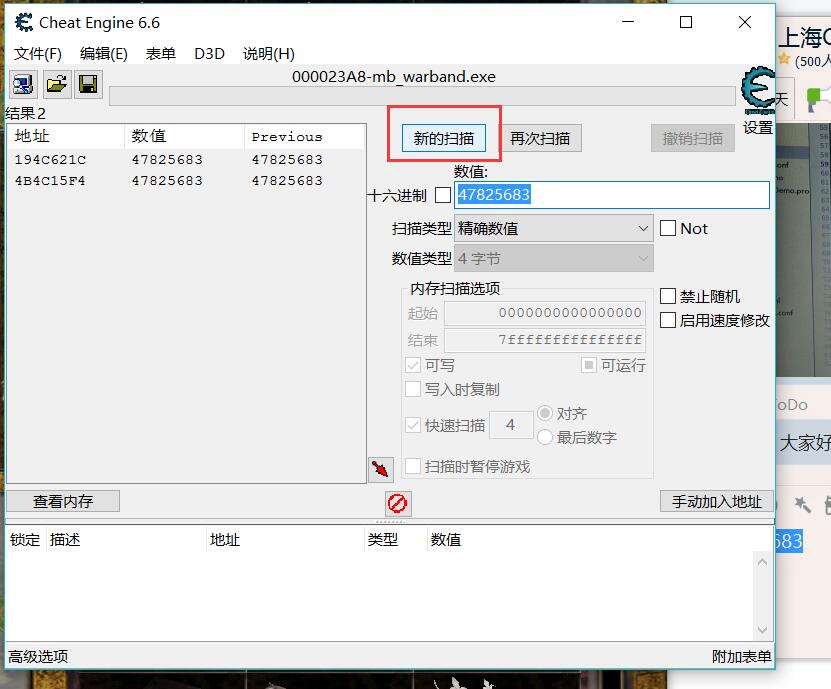
Task: Open the process selector computer icon
Action: point(23,84)
